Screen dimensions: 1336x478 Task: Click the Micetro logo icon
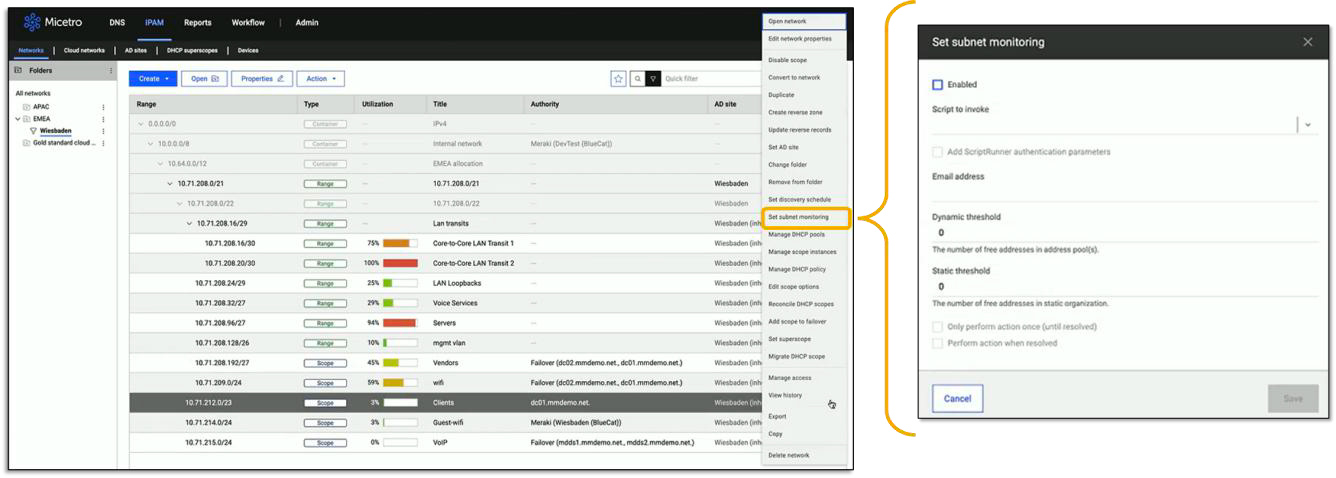point(31,22)
